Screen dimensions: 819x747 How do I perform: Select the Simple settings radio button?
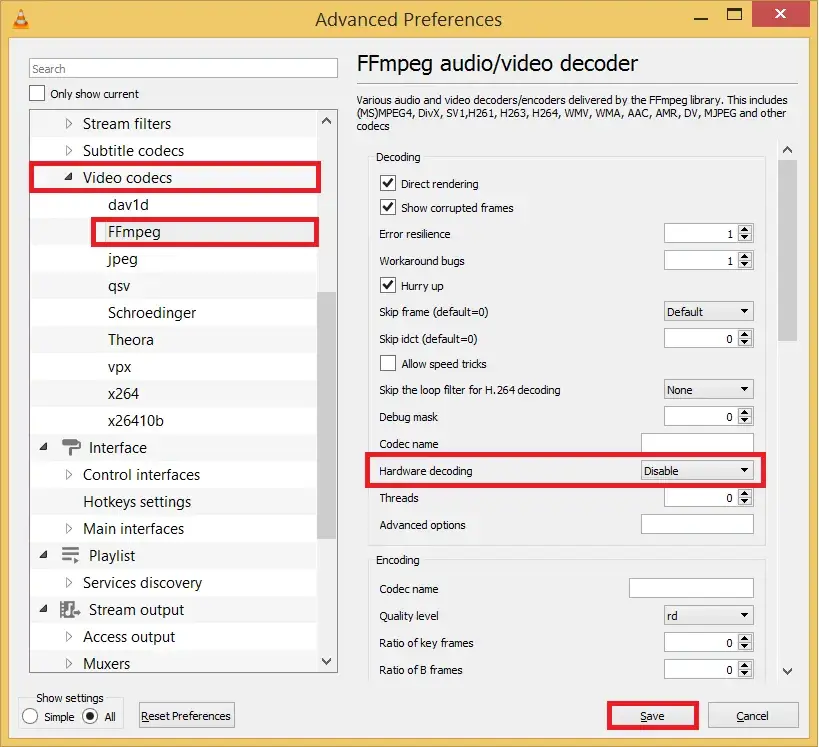pyautogui.click(x=30, y=716)
